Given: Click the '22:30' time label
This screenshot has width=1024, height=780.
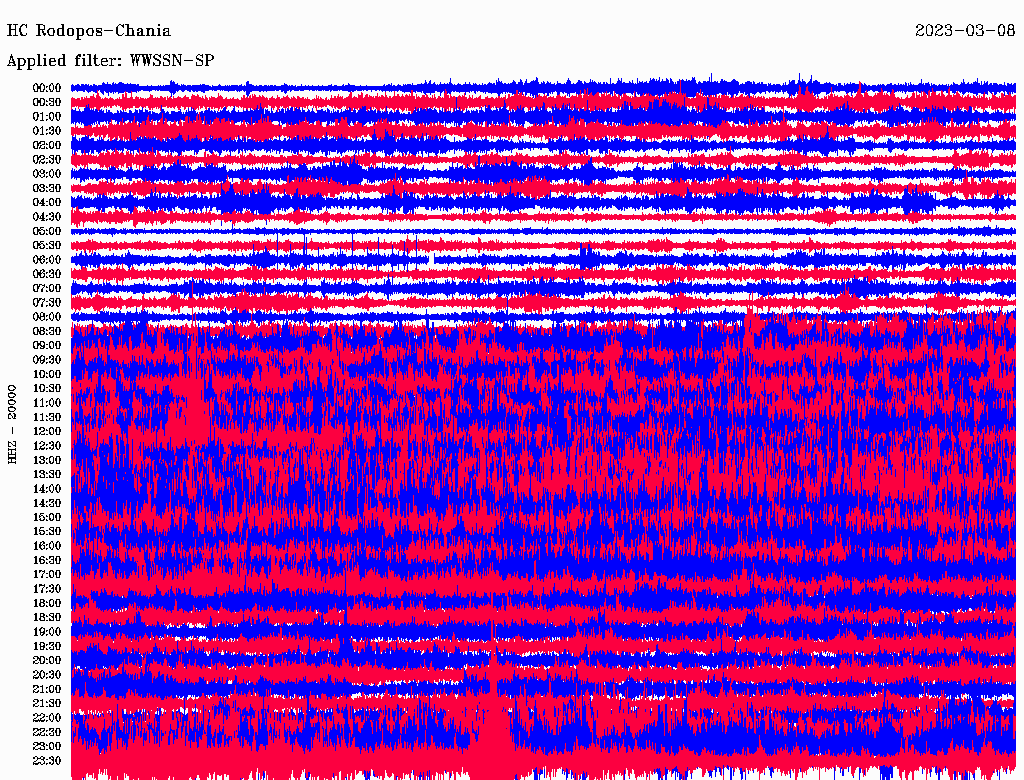Looking at the screenshot, I should [47, 732].
